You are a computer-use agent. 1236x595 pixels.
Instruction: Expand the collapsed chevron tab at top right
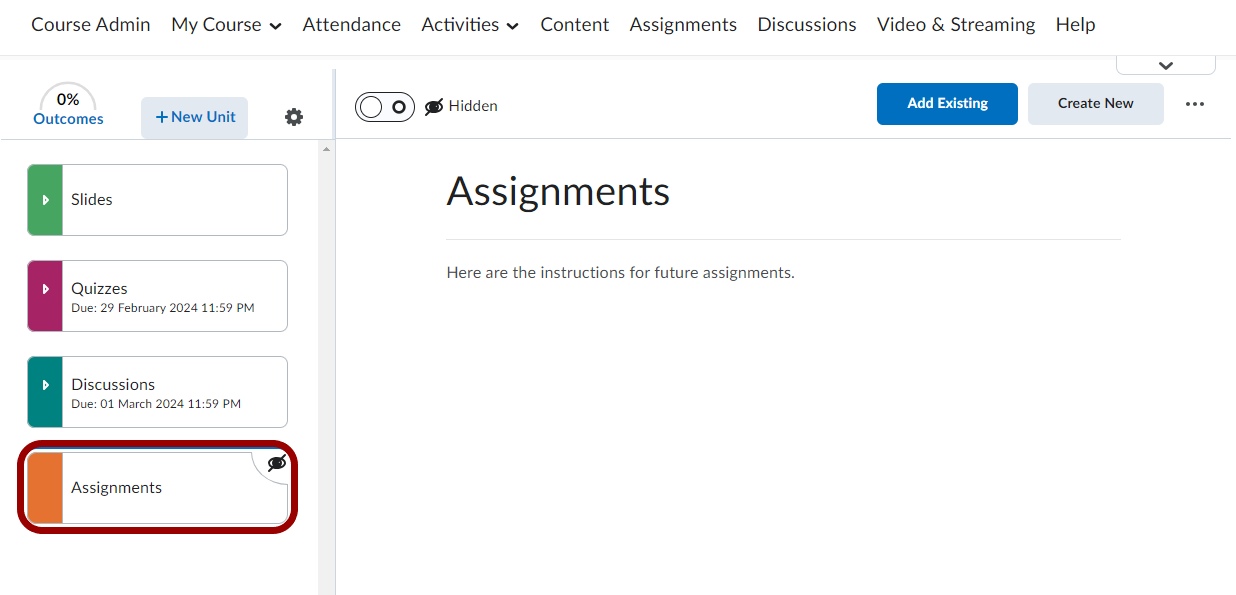pyautogui.click(x=1165, y=65)
